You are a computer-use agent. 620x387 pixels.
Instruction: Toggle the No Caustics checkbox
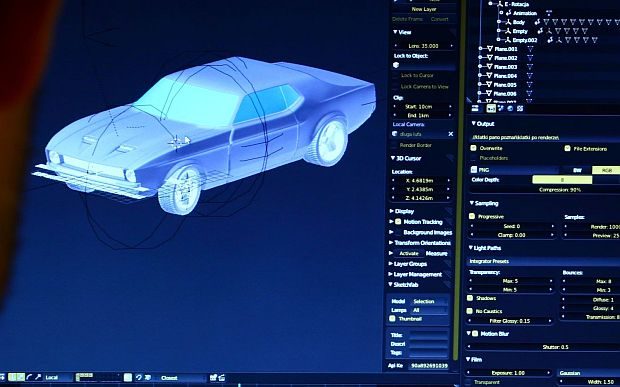(x=470, y=311)
